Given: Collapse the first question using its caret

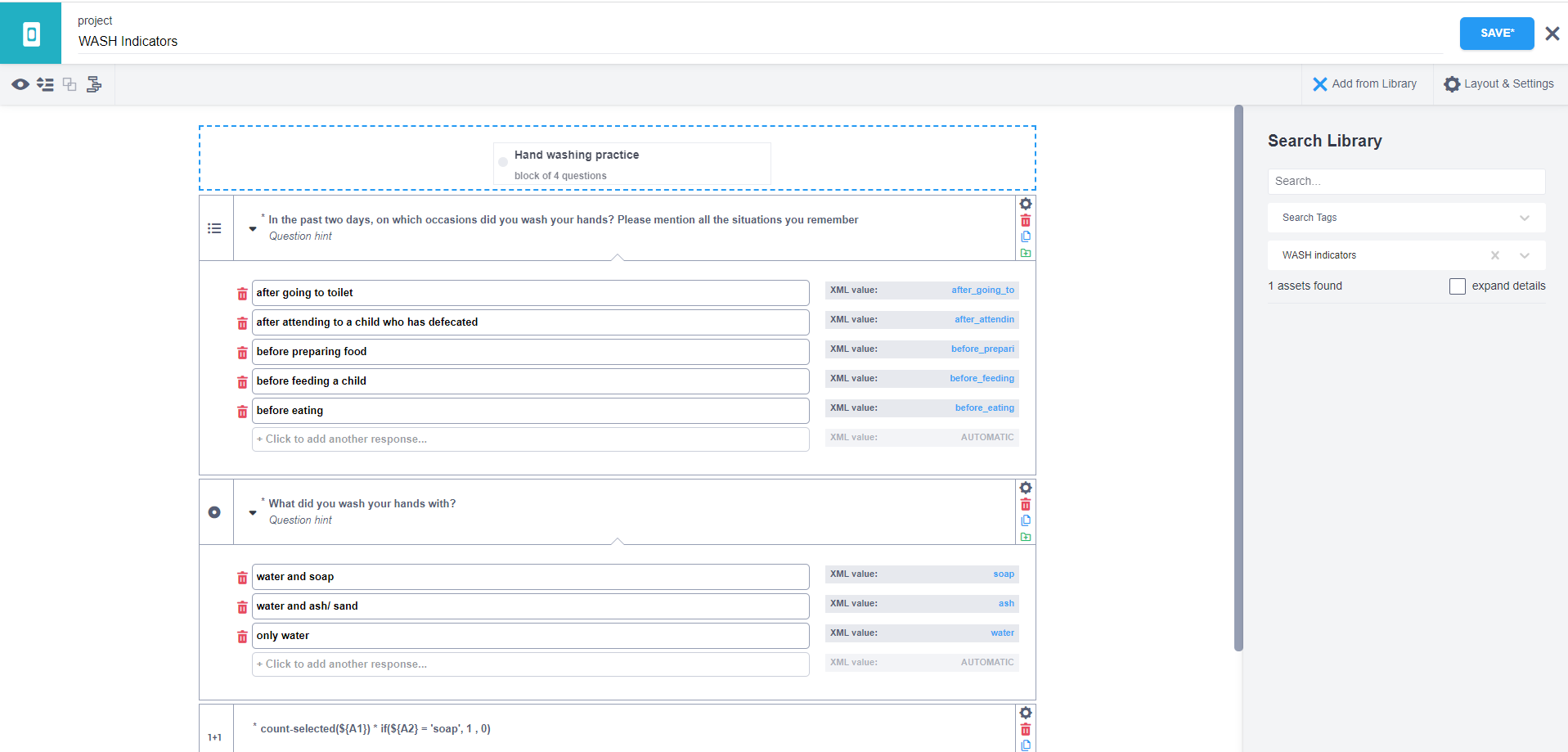Looking at the screenshot, I should pos(252,228).
